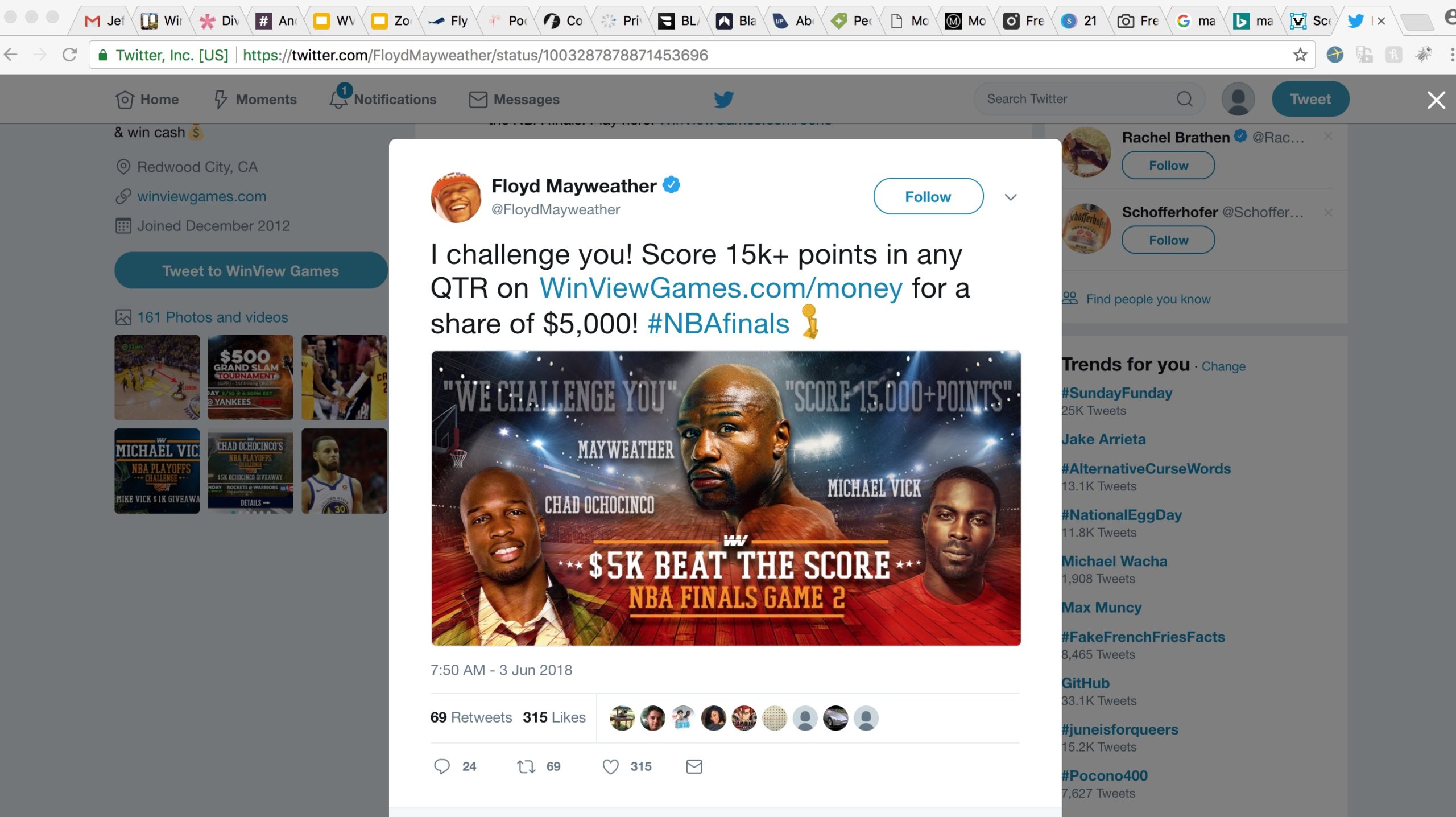Image resolution: width=1456 pixels, height=817 pixels.
Task: Go to Moments
Action: [x=255, y=99]
